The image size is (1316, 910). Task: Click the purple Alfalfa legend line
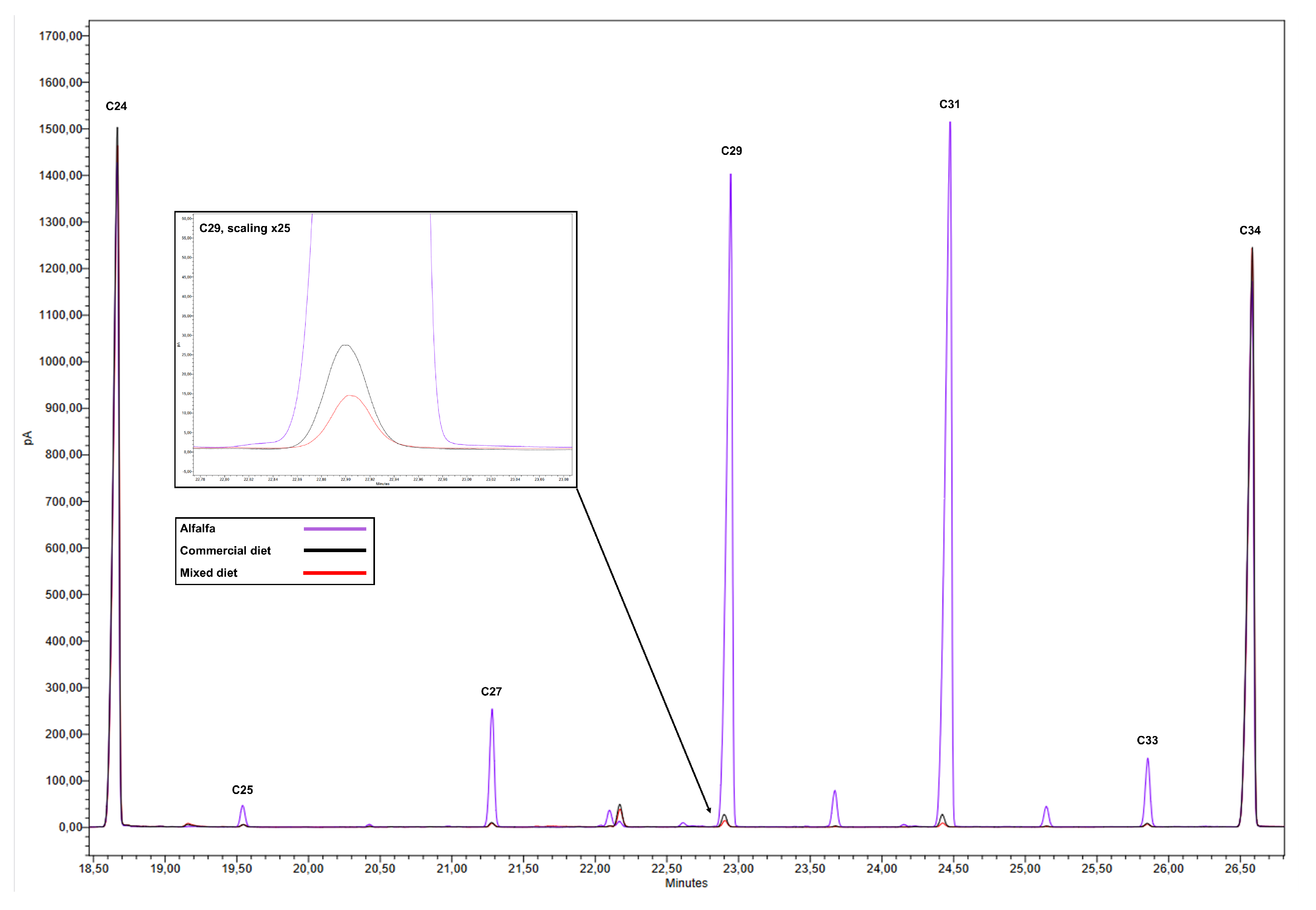335,529
